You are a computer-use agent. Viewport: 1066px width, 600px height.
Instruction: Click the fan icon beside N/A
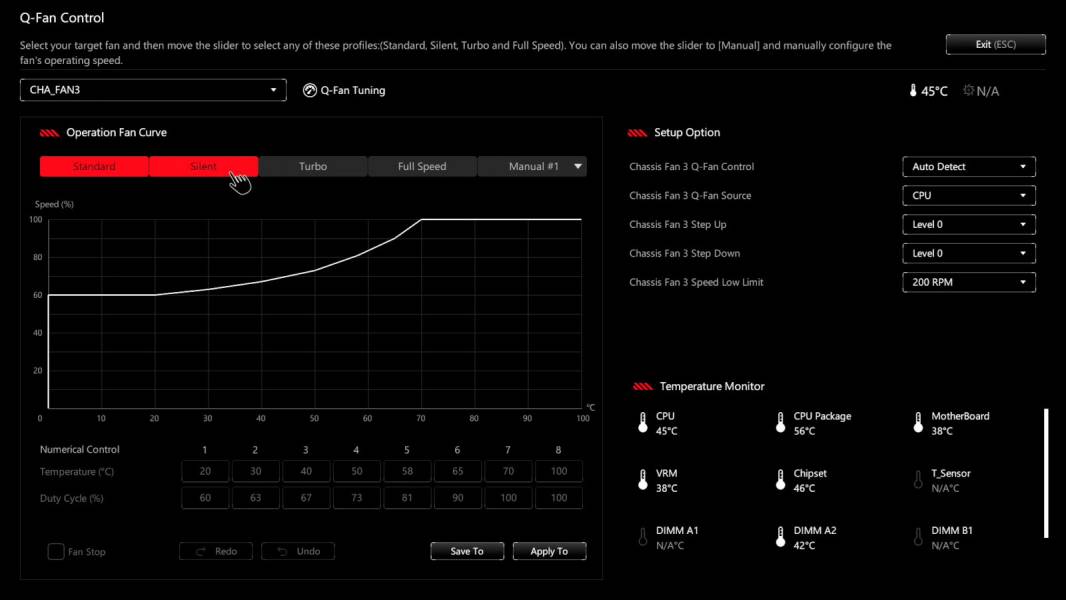(969, 90)
